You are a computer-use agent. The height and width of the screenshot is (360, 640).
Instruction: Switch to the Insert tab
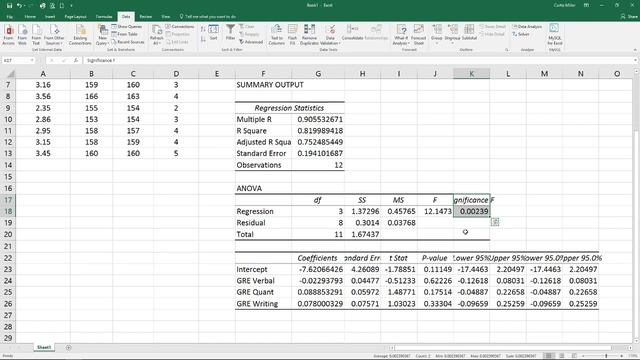pyautogui.click(x=50, y=17)
